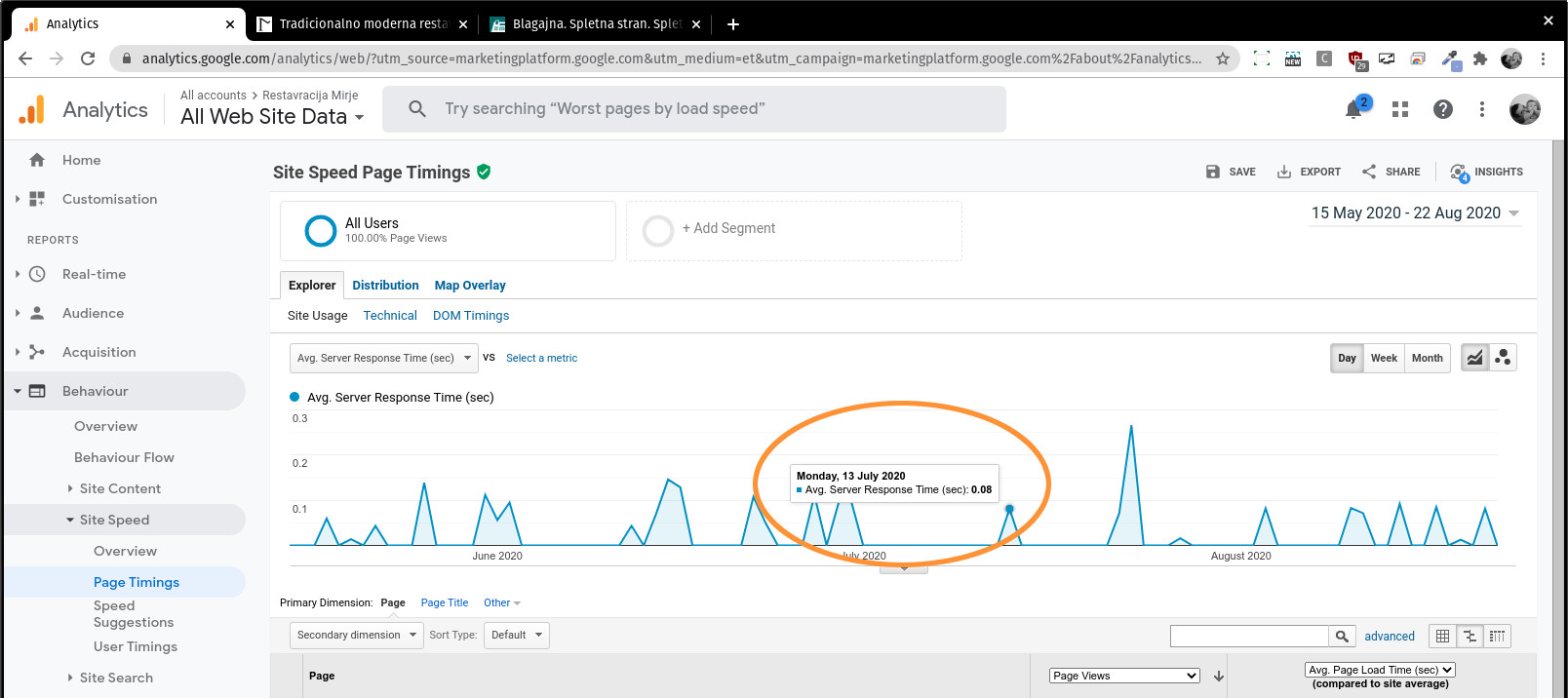The width and height of the screenshot is (1568, 698).
Task: Reload the page with browser refresh icon
Action: [x=88, y=58]
